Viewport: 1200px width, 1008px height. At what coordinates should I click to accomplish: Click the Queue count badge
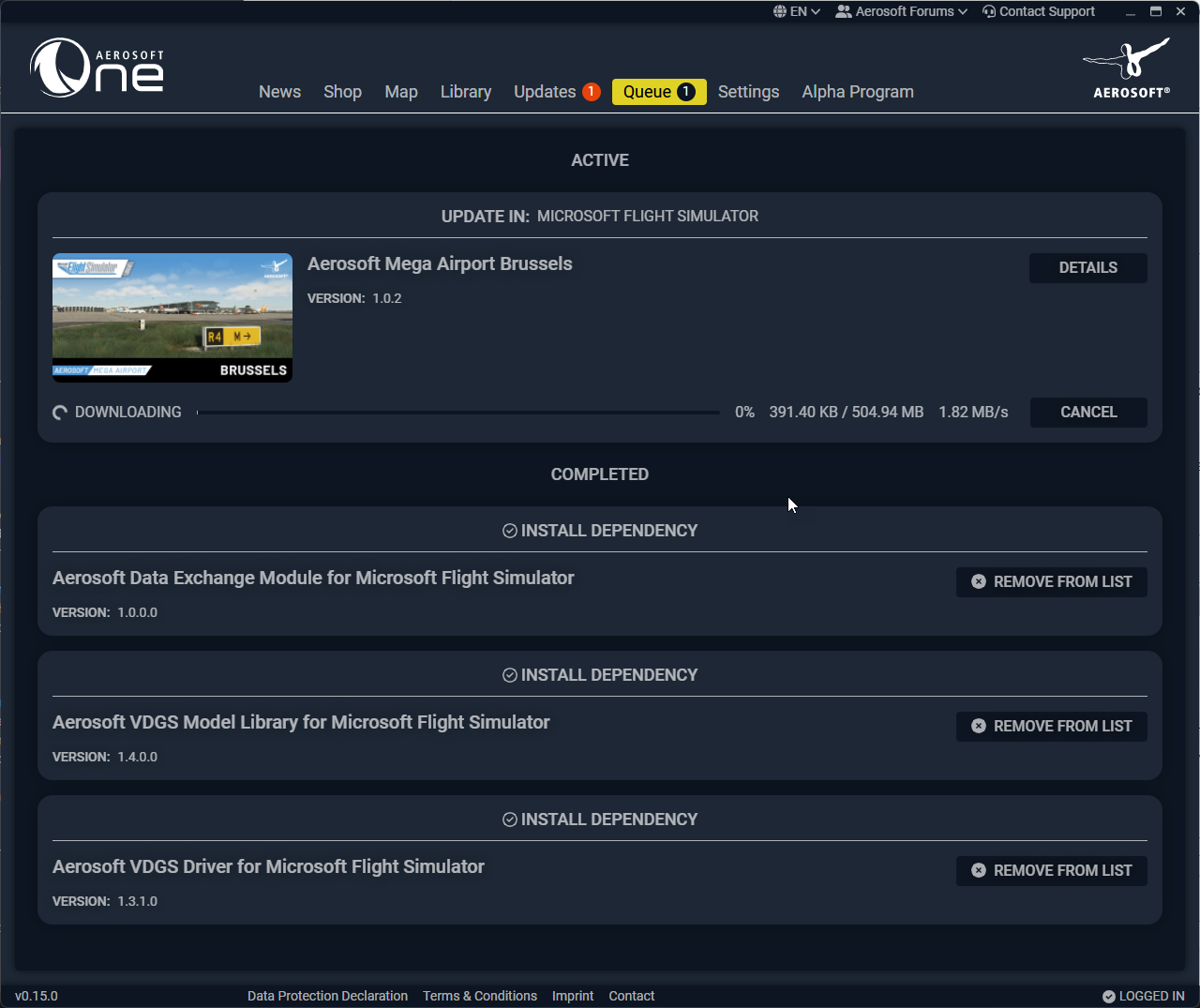[x=686, y=91]
